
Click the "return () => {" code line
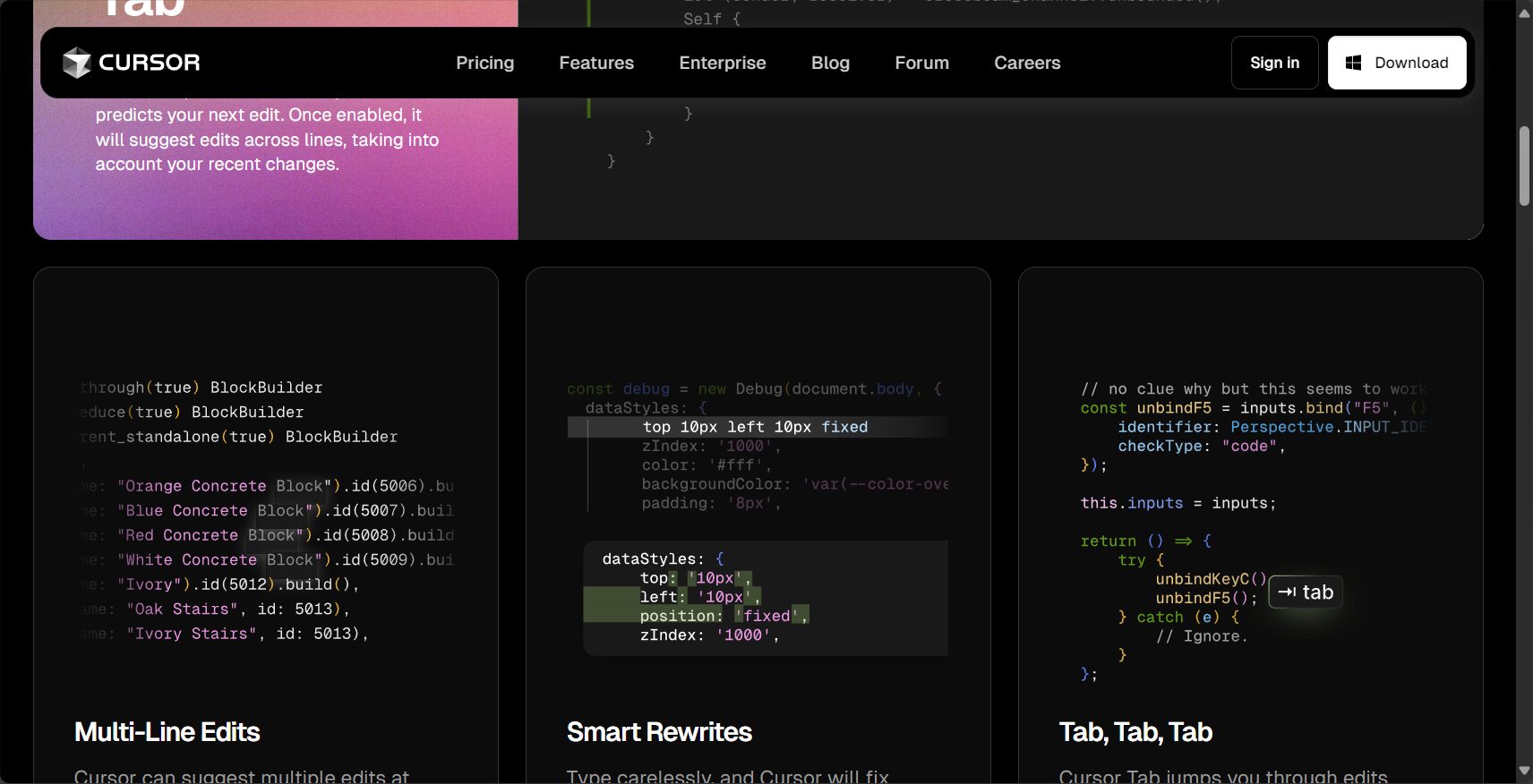pos(1145,541)
